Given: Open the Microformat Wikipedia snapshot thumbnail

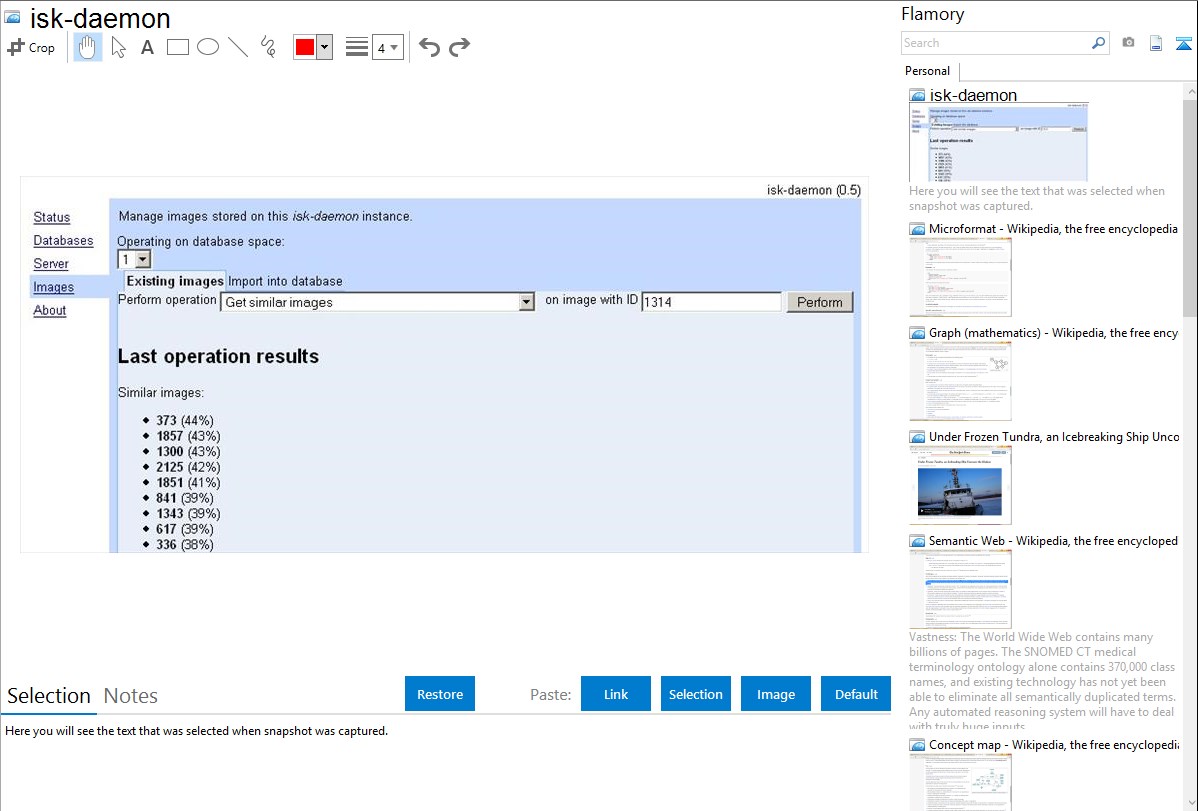Looking at the screenshot, I should pyautogui.click(x=960, y=277).
